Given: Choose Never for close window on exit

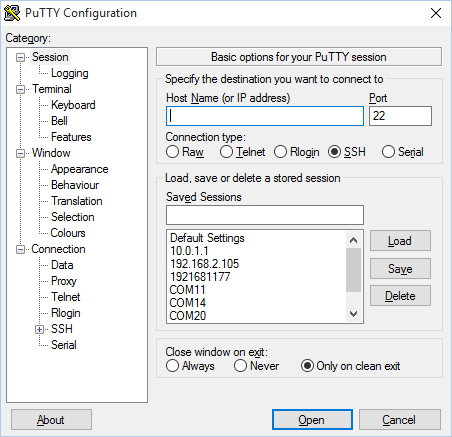Looking at the screenshot, I should click(240, 366).
